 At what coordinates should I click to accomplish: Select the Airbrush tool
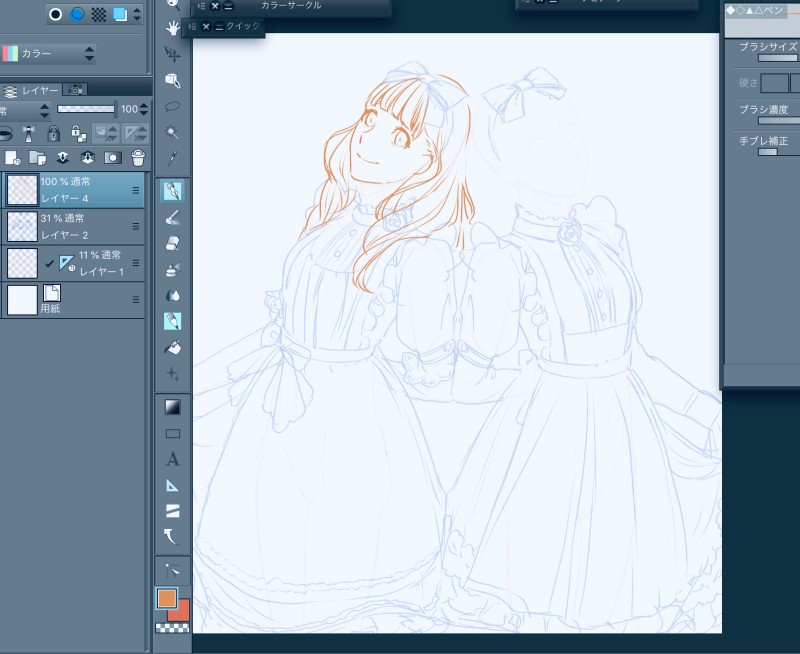[172, 269]
